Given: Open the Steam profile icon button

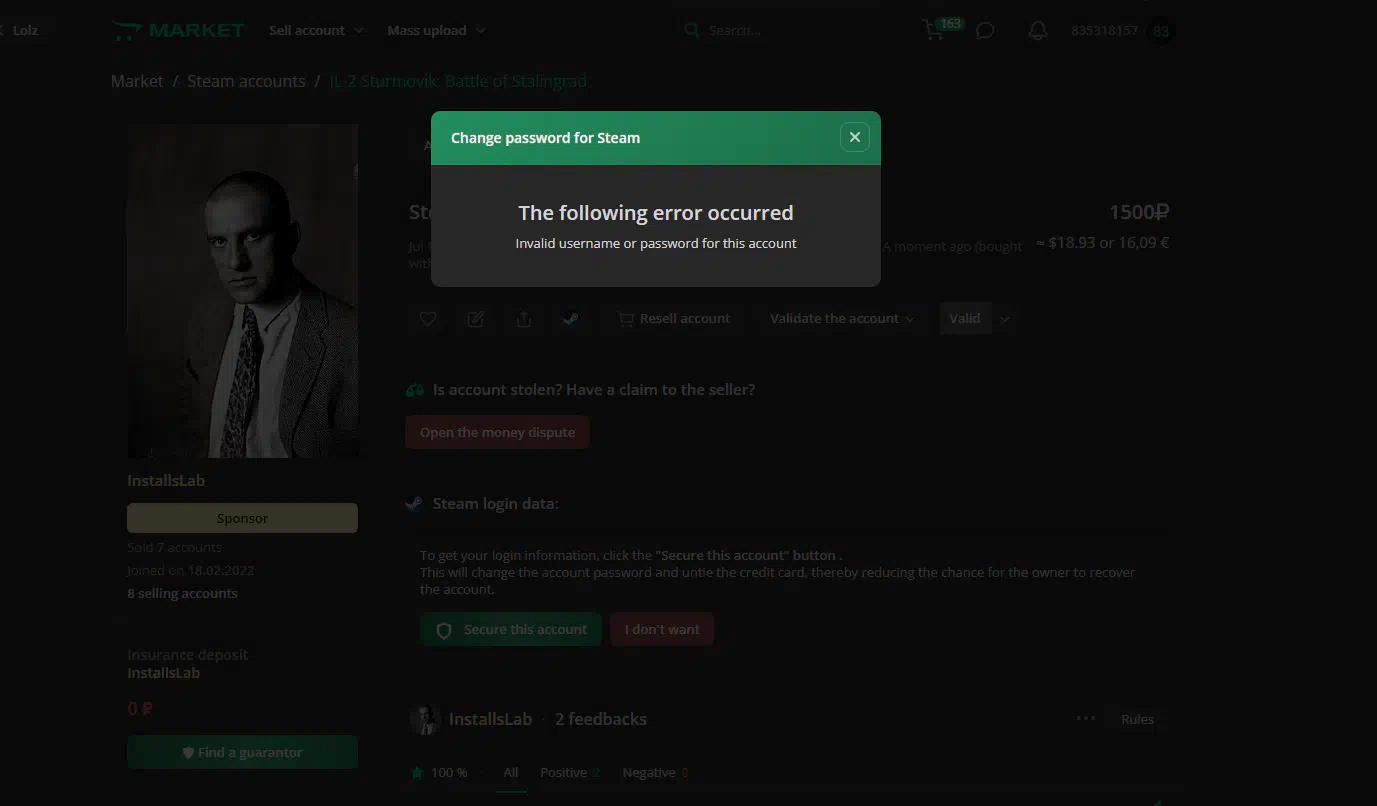Looking at the screenshot, I should [570, 319].
